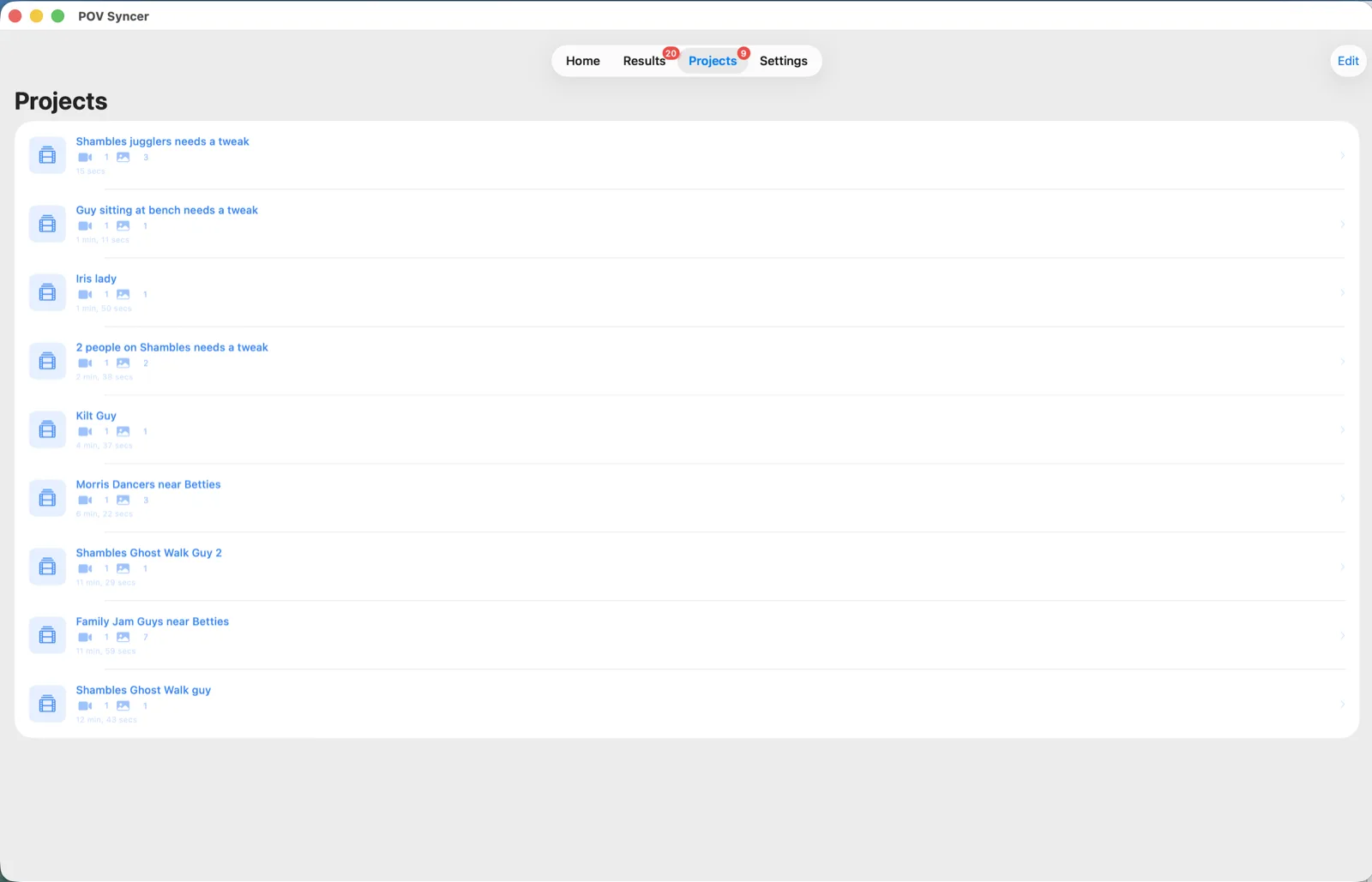Open chevron for Morris Dancers near Betties row

[x=1342, y=498]
